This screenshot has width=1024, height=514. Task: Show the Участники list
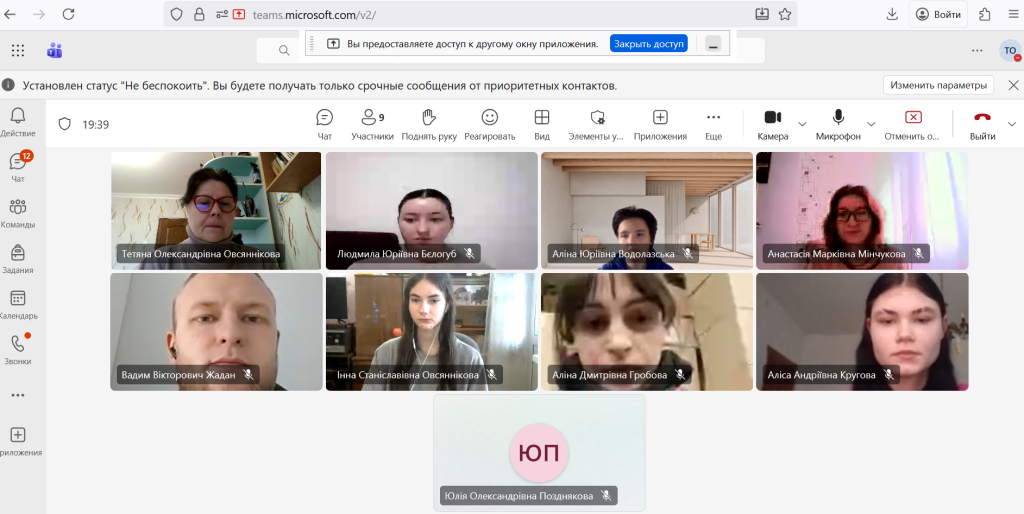[x=372, y=124]
